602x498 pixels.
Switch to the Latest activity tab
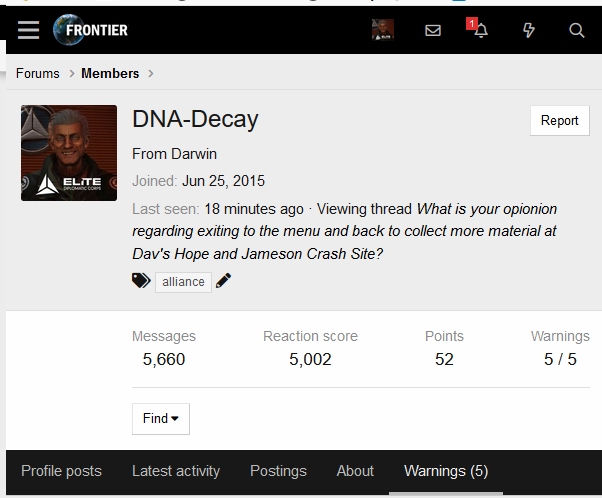(176, 471)
